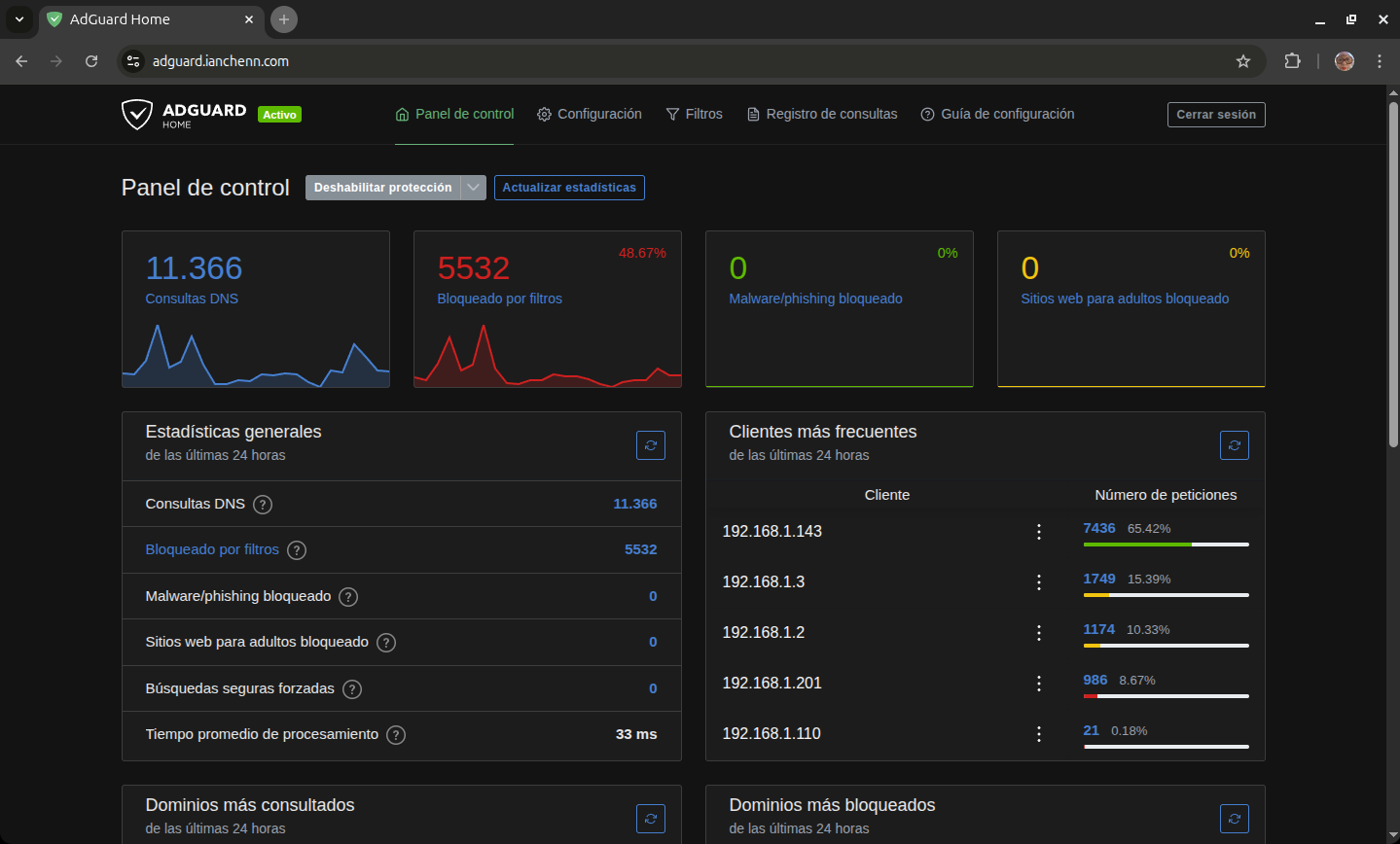This screenshot has height=844, width=1400.
Task: Click the Cerrar sesión button
Action: (x=1215, y=115)
